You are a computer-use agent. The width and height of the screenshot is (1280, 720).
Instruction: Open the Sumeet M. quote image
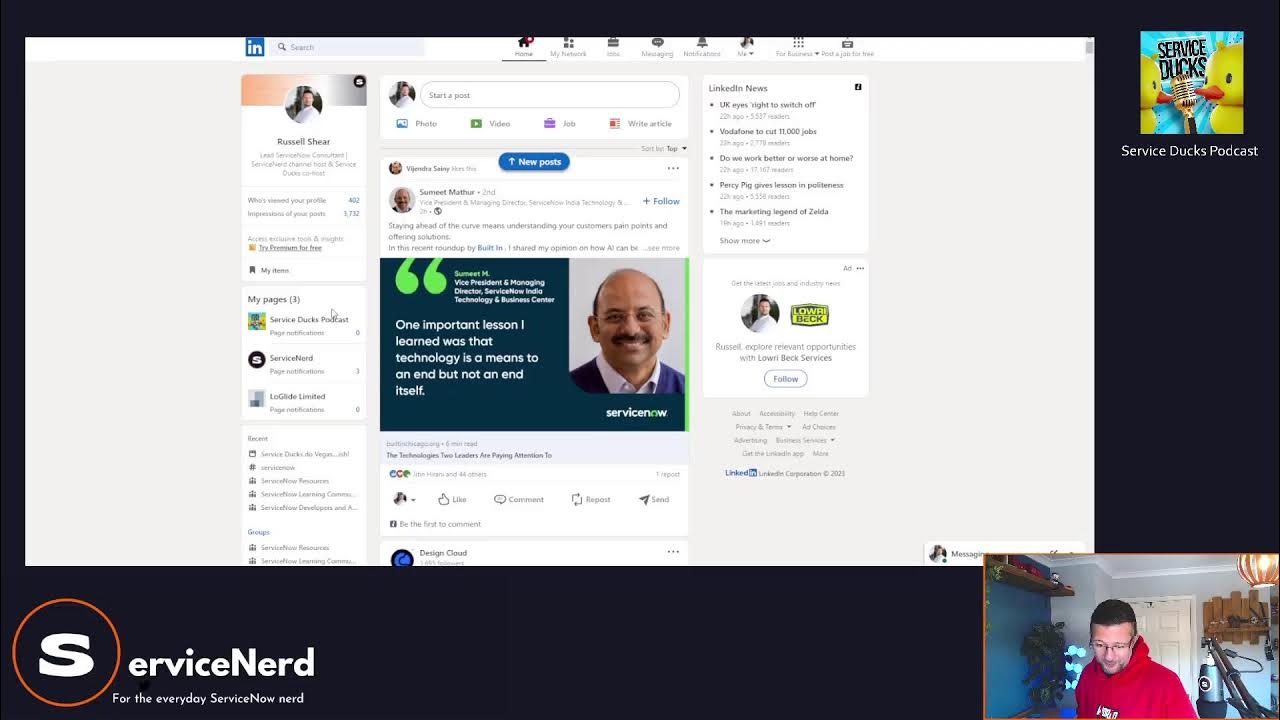coord(534,345)
